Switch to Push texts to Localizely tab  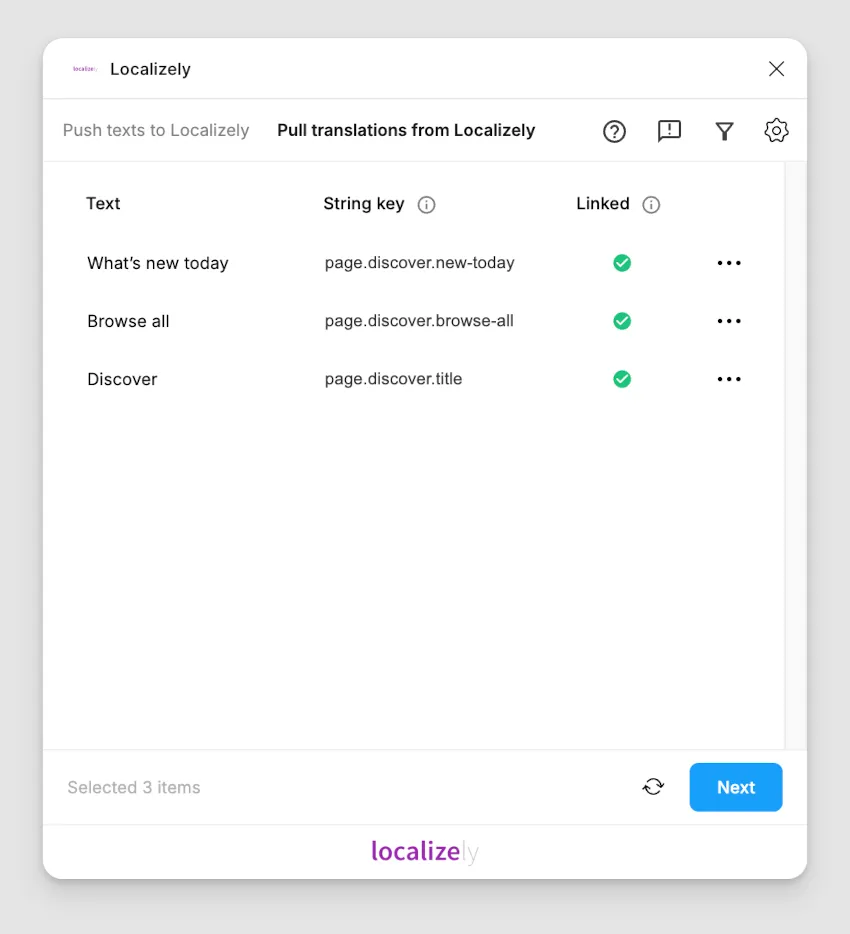[x=156, y=130]
